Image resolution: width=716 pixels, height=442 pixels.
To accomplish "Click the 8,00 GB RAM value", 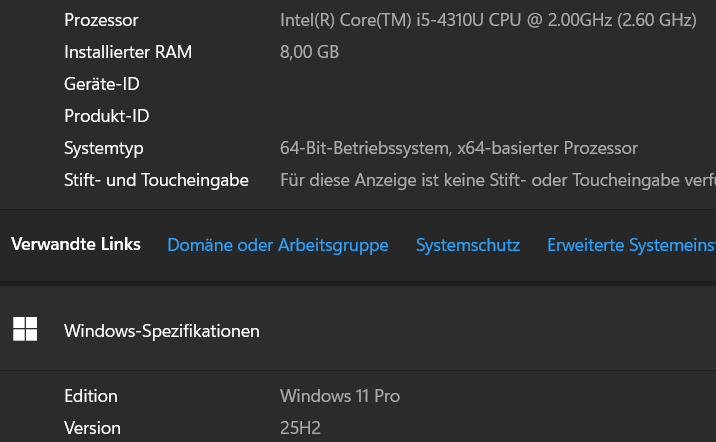I will click(x=309, y=52).
